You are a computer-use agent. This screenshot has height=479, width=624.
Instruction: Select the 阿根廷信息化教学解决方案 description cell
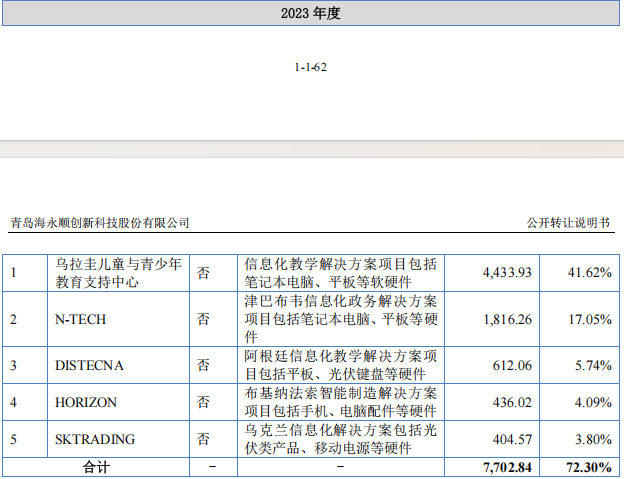click(x=341, y=365)
